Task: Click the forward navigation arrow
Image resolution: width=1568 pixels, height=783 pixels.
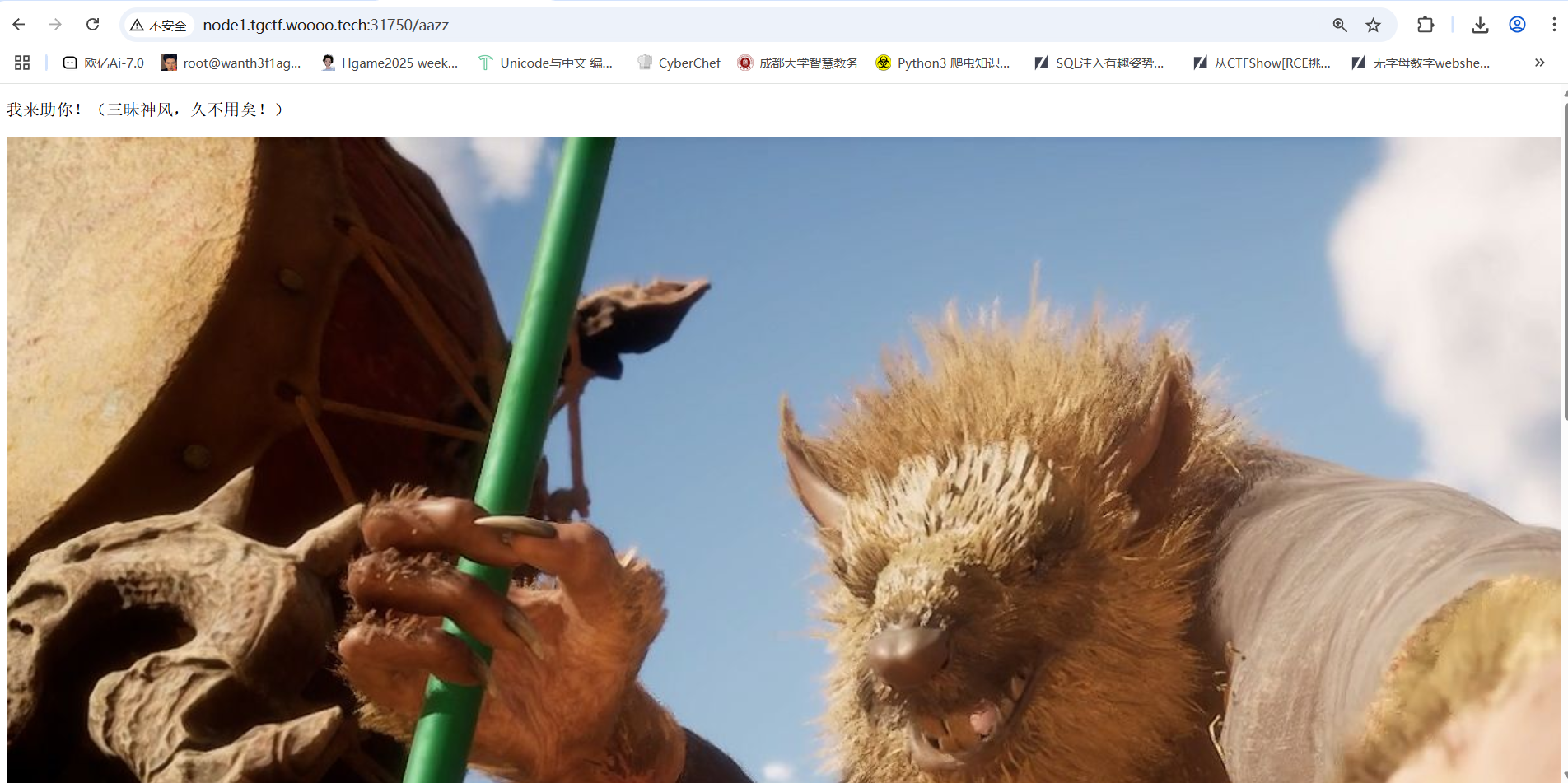Action: point(55,25)
